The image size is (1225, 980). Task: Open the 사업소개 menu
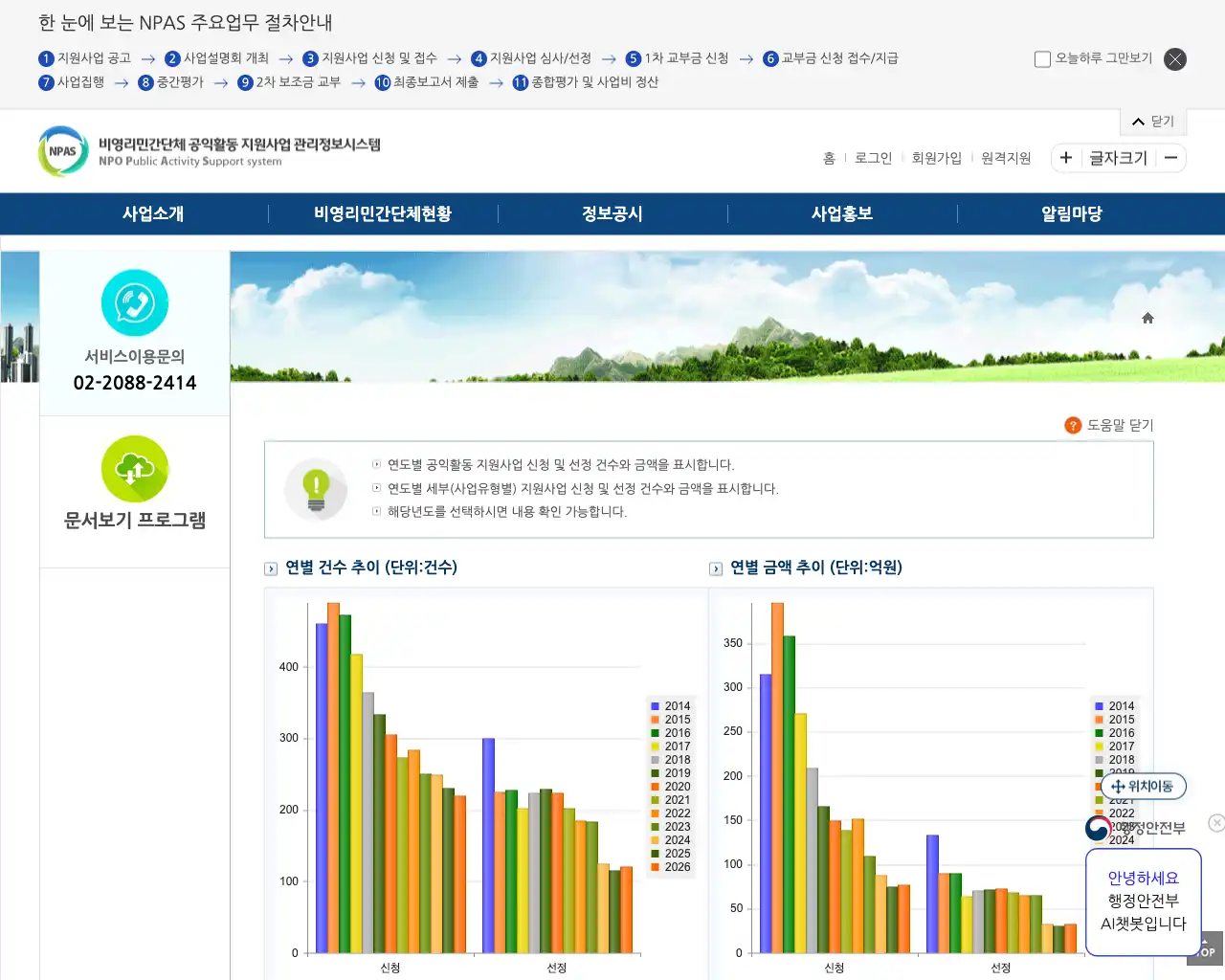tap(153, 213)
